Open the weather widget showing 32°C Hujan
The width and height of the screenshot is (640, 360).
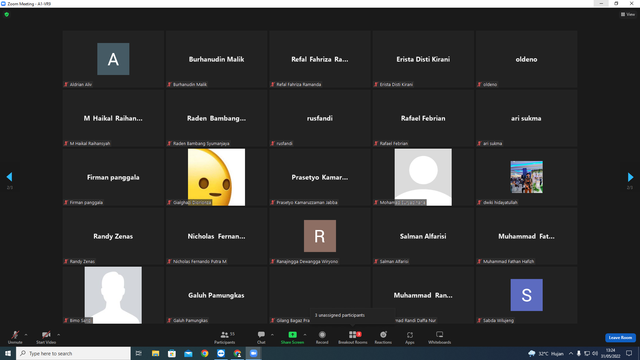click(546, 353)
